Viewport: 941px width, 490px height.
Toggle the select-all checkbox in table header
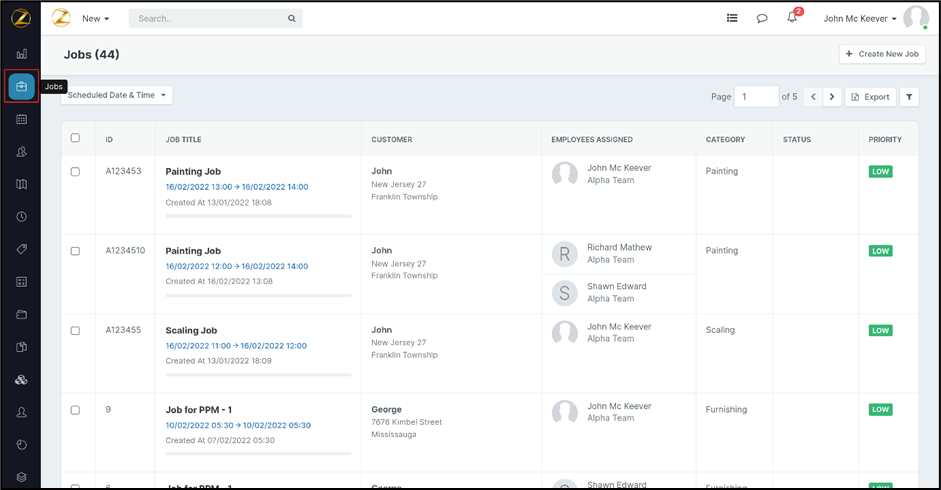click(75, 138)
